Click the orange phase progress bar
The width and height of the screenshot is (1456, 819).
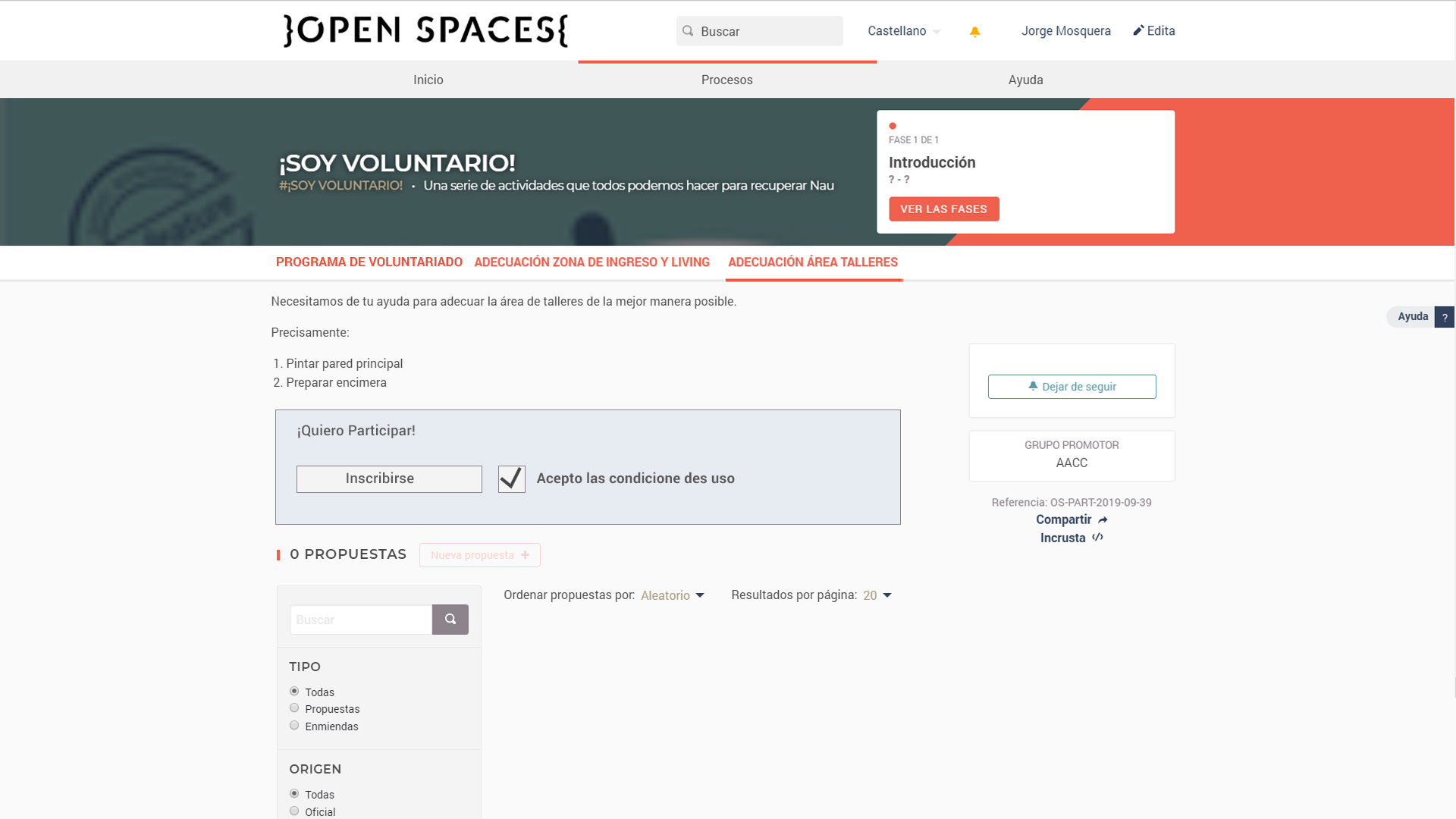tap(726, 60)
